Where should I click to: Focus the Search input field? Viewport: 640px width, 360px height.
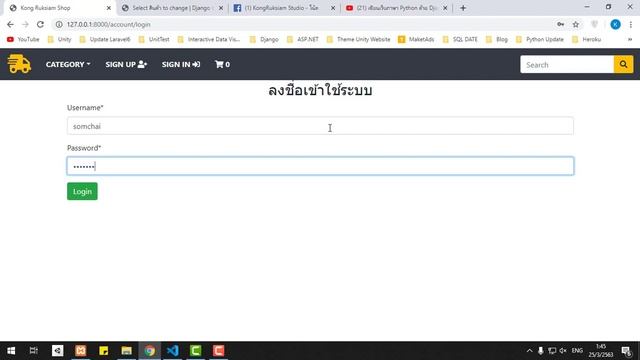567,64
